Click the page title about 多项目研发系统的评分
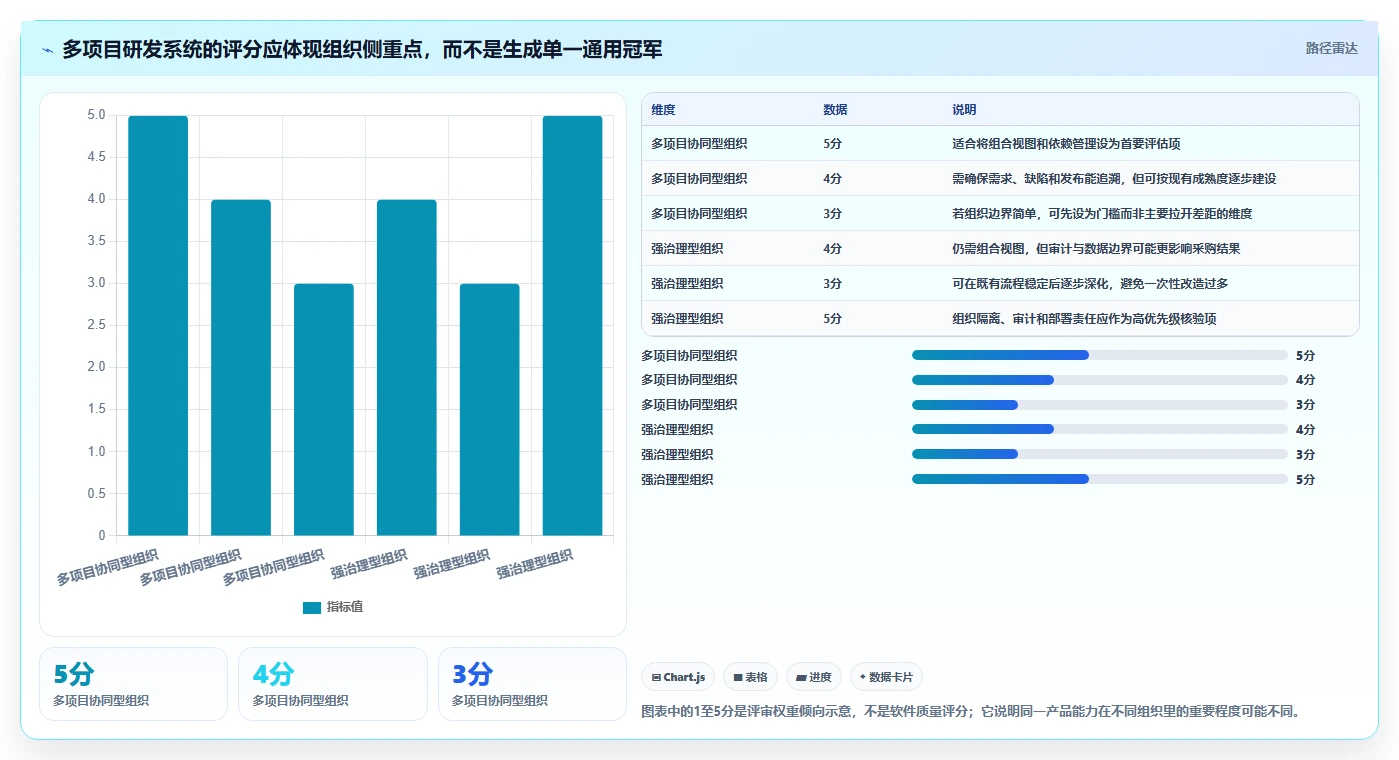 point(362,50)
